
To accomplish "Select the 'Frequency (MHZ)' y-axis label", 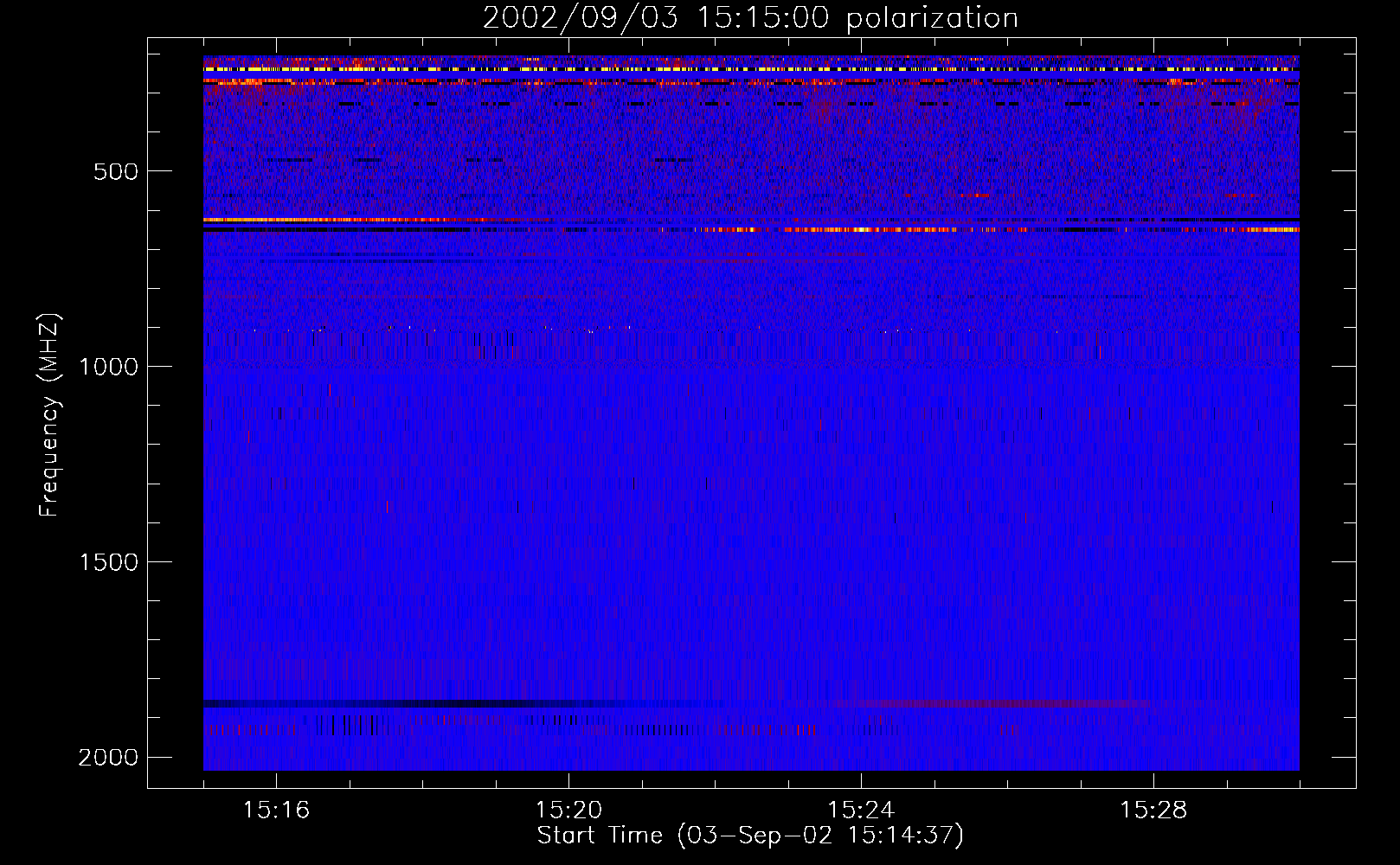I will [x=50, y=415].
